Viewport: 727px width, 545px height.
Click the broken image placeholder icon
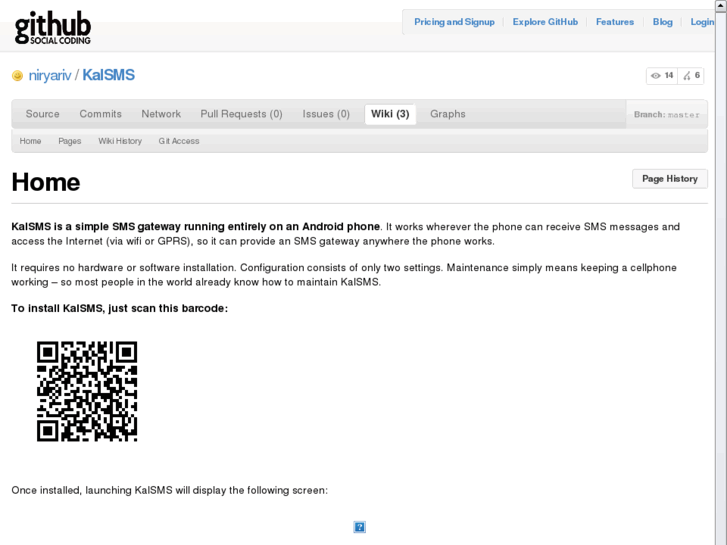(359, 527)
